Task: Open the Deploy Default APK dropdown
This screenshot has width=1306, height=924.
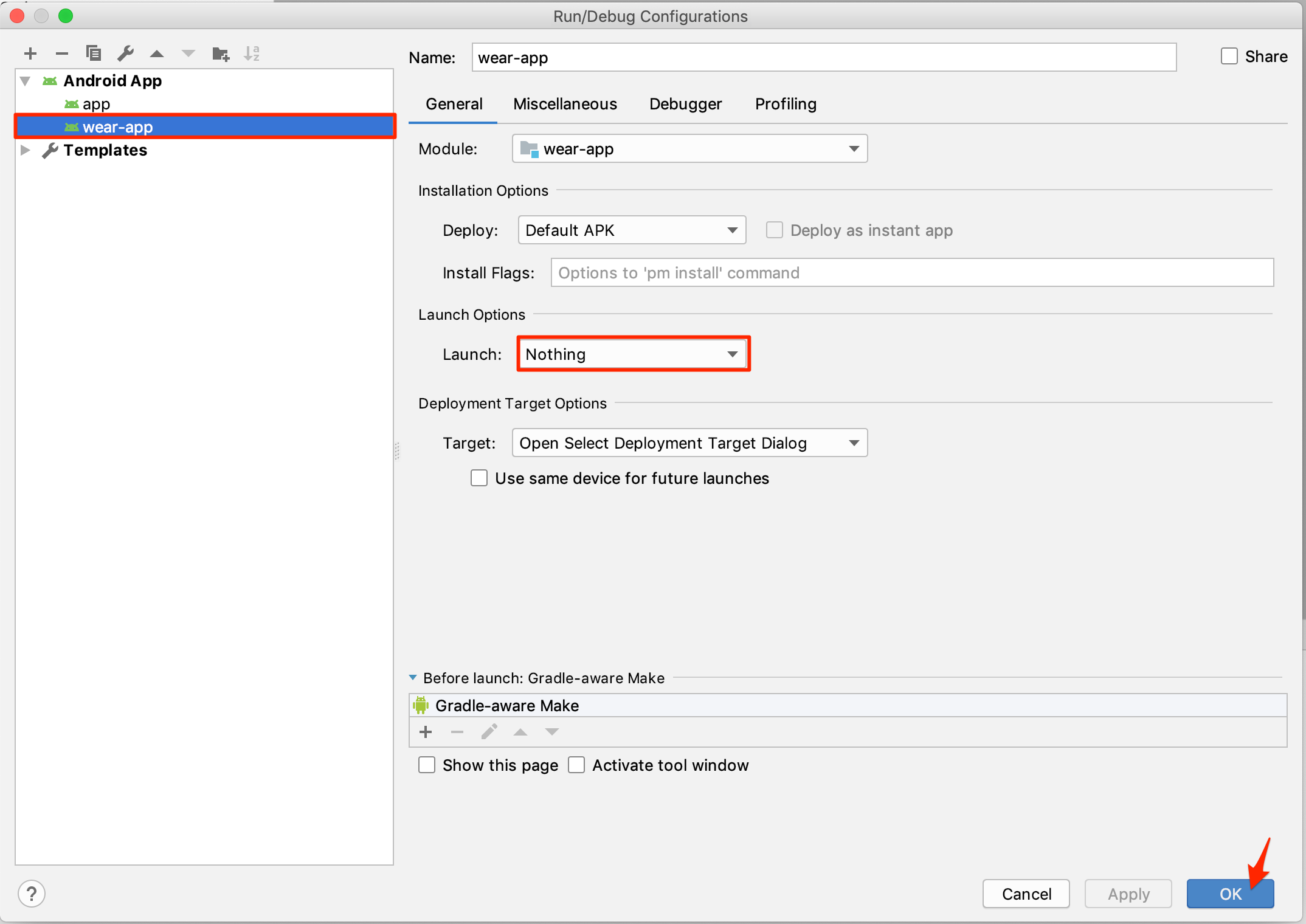Action: click(x=631, y=230)
